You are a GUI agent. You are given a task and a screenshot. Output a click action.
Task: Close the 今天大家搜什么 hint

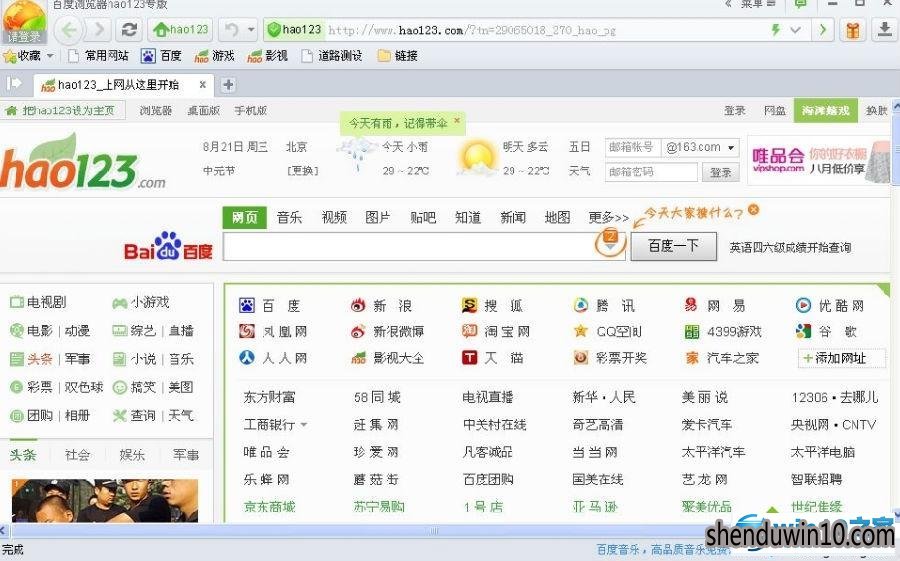754,210
